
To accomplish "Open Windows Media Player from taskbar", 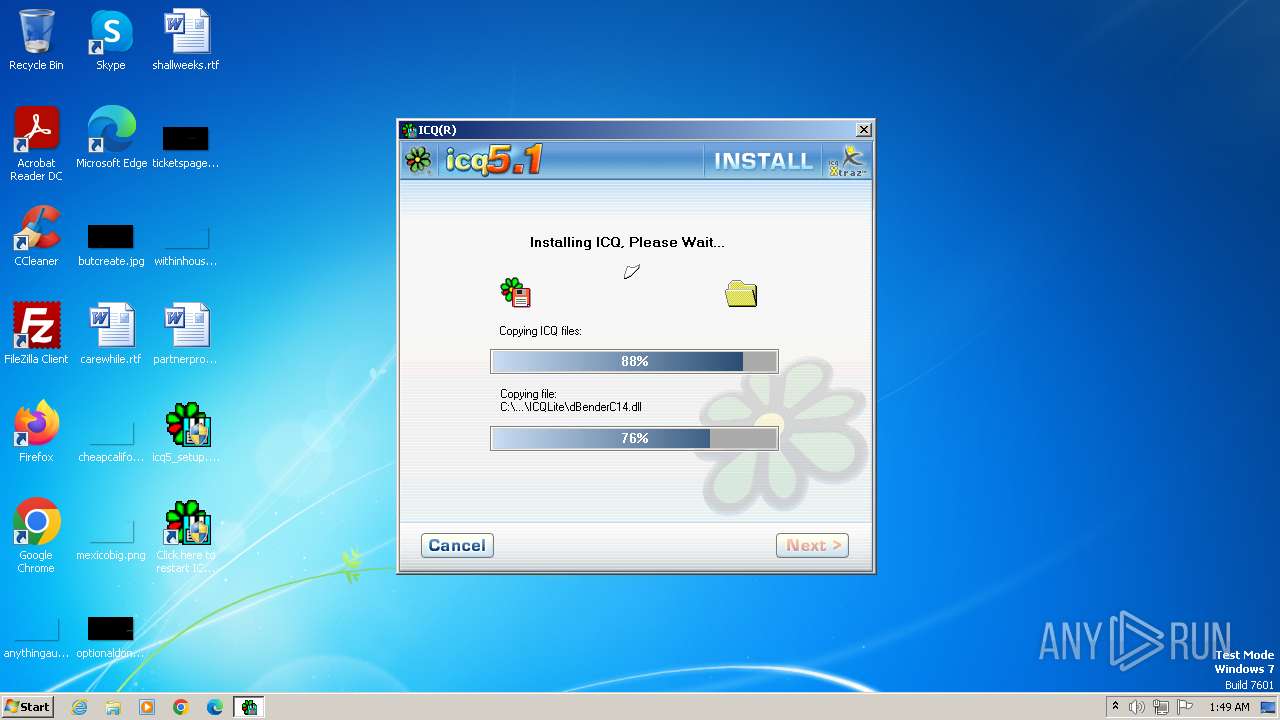I will tap(147, 707).
